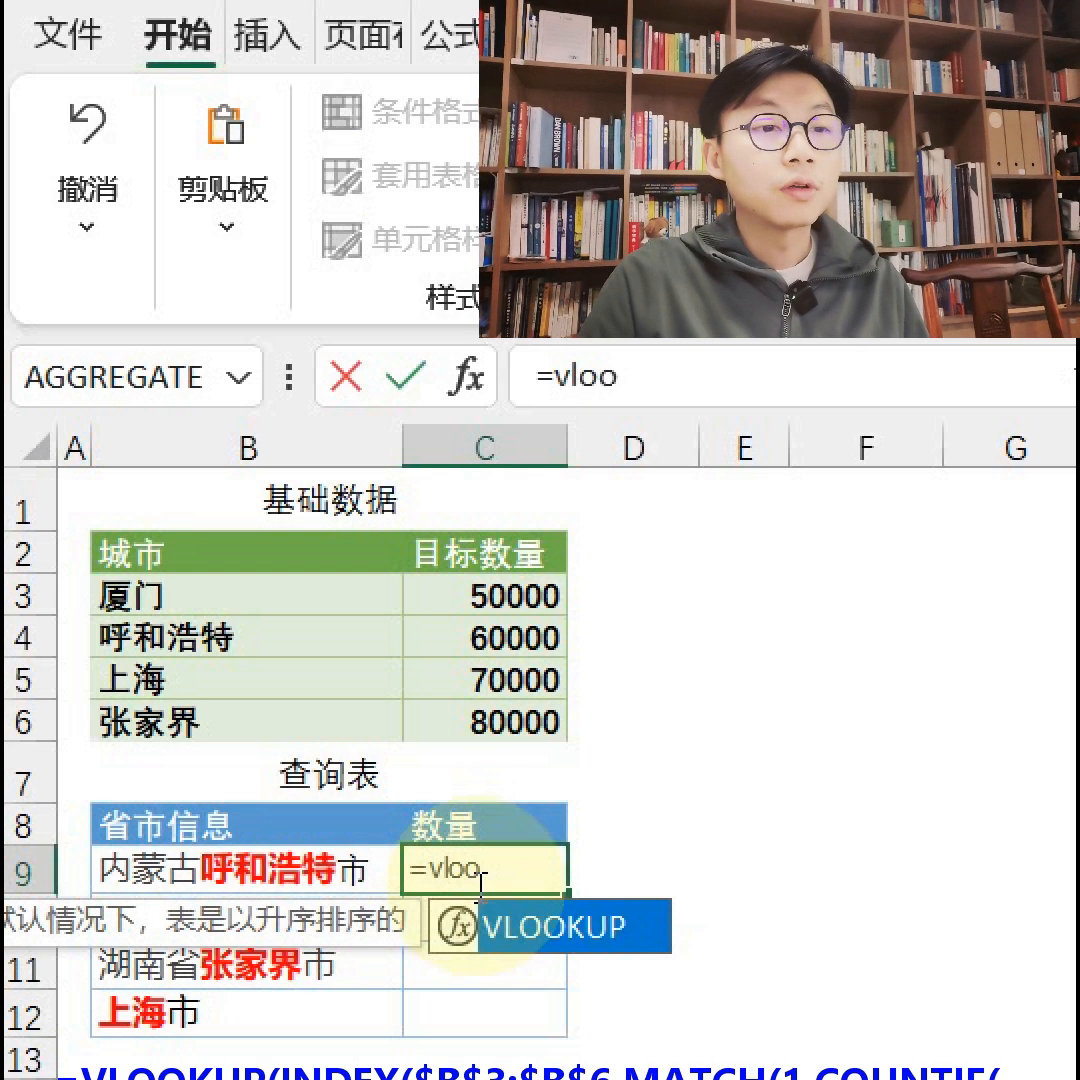Select row 6 header

click(30, 721)
